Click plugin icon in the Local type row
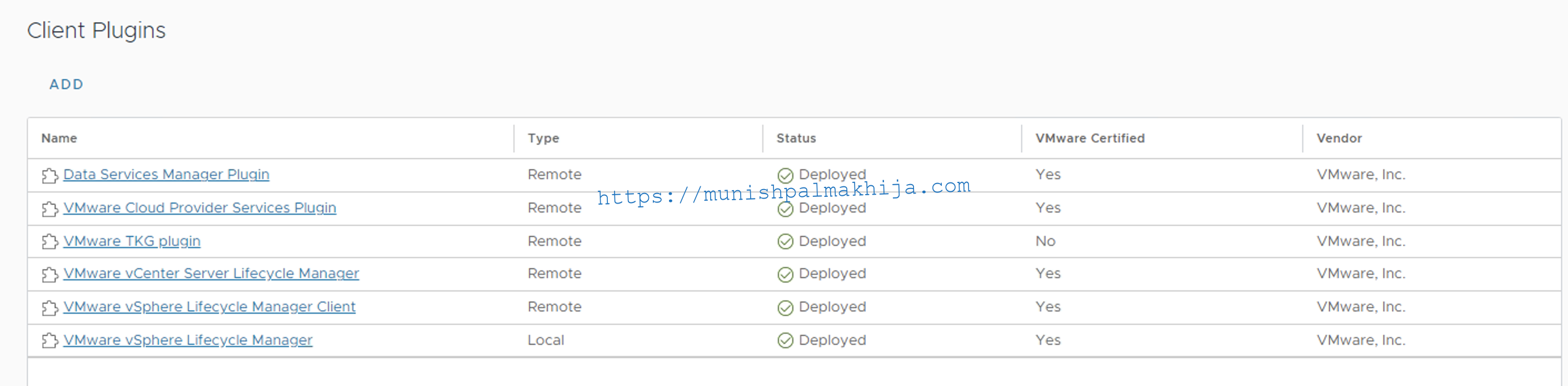Viewport: 1568px width, 386px height. point(50,341)
